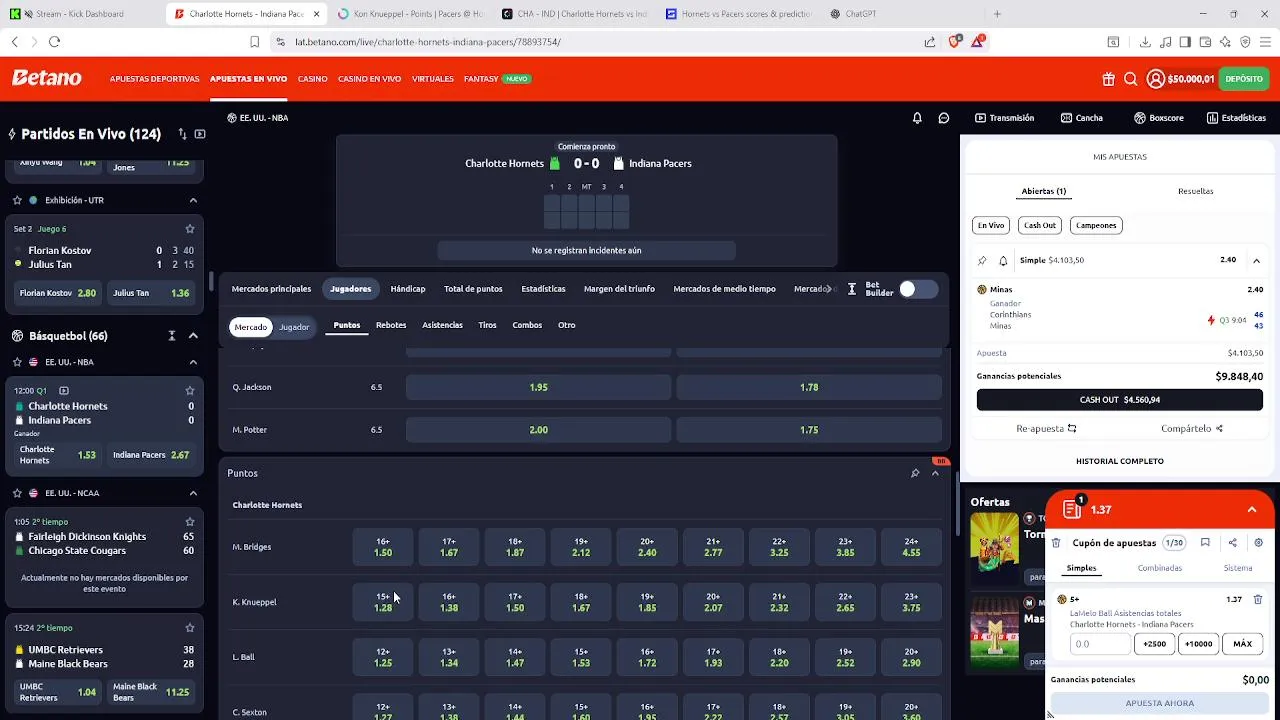Switch to the Resueltas bets tab
The height and width of the screenshot is (720, 1280).
[x=1195, y=191]
